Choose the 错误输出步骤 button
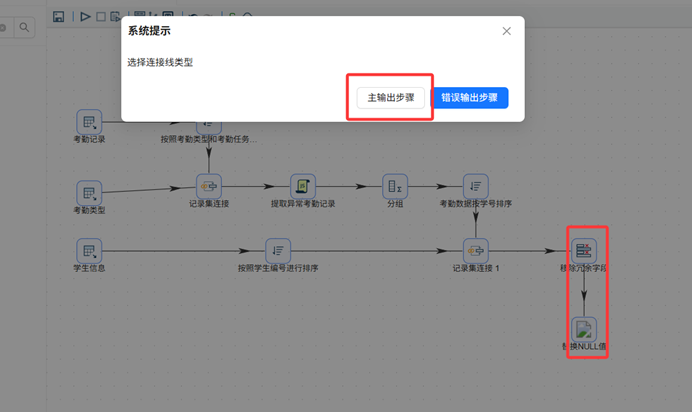Screen dimensions: 692x412 tap(470, 97)
